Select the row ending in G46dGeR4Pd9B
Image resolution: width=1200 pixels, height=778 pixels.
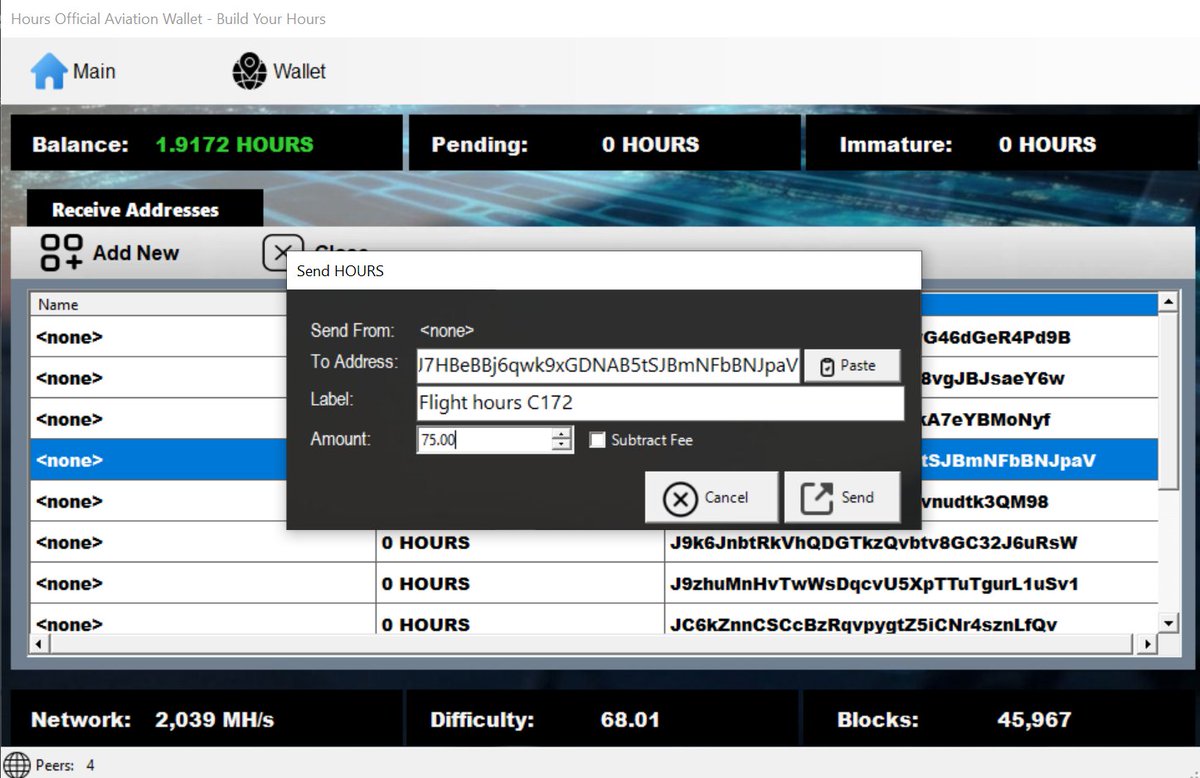(1040, 337)
